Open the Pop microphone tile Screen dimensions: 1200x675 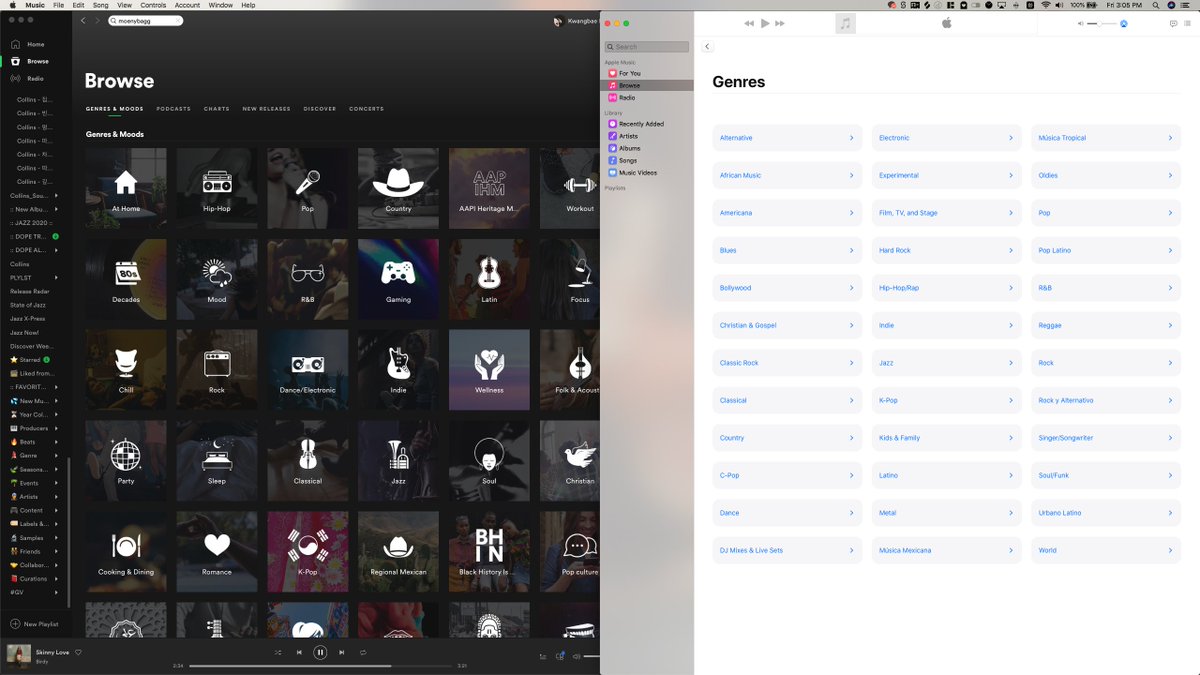(x=308, y=188)
